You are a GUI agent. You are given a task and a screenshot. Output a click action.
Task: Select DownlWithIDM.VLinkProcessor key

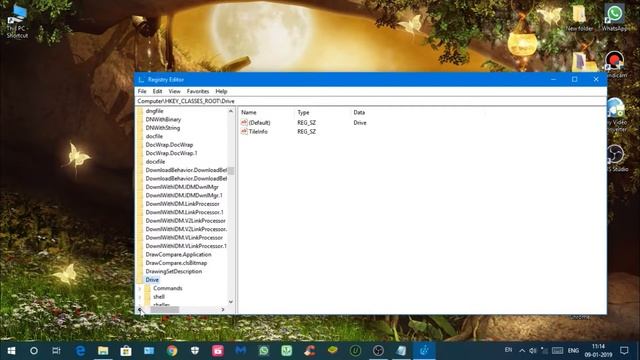click(x=184, y=238)
